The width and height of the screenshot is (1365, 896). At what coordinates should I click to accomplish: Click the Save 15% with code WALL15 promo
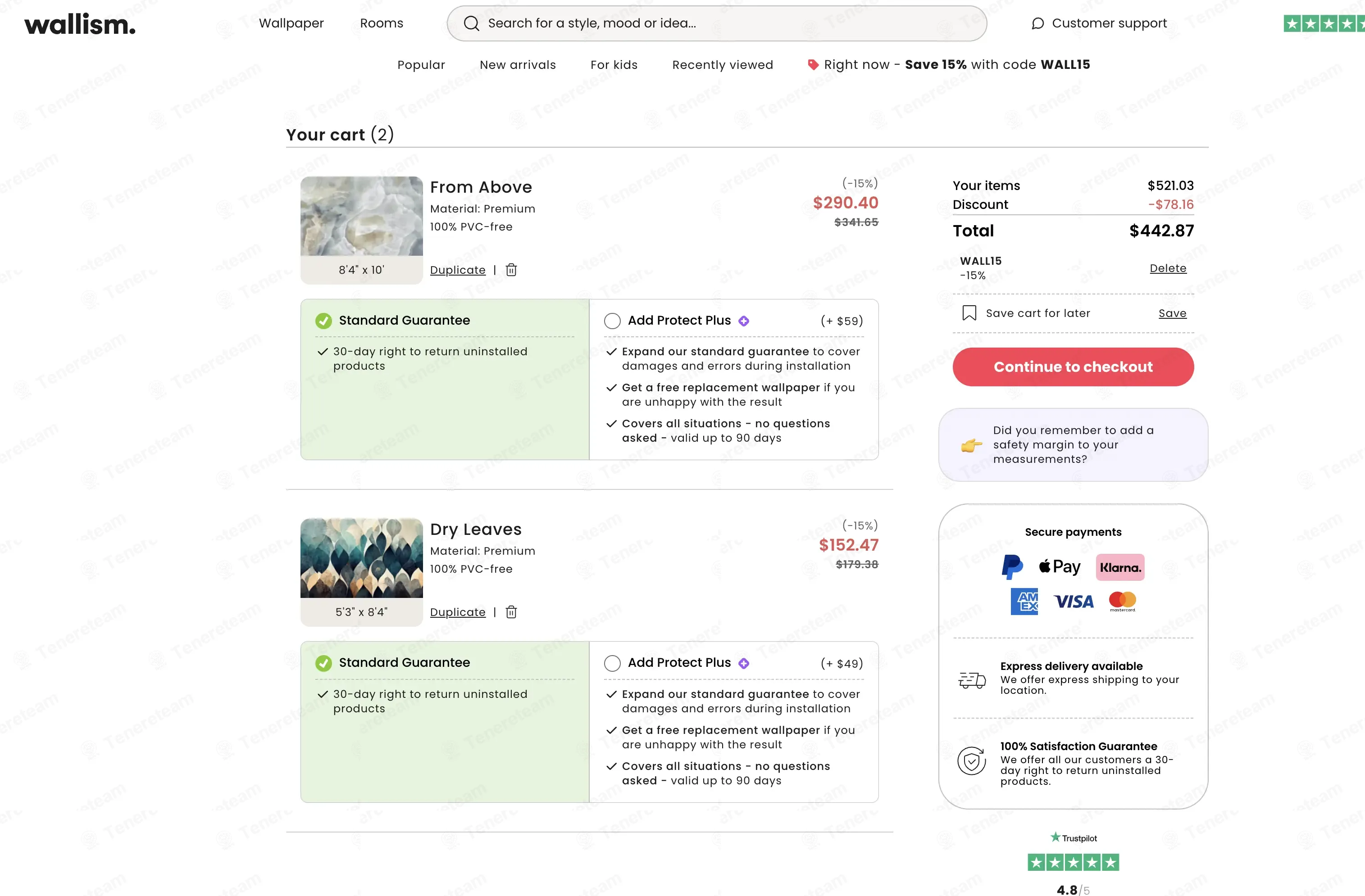(x=949, y=65)
